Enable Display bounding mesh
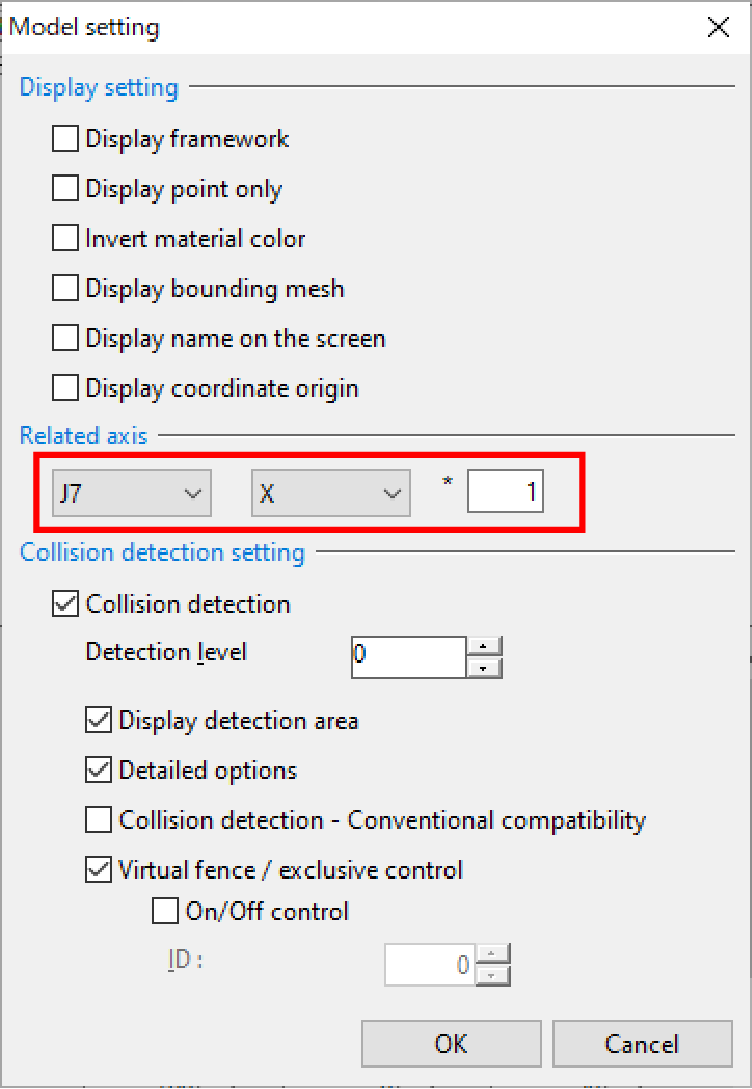 pos(66,289)
